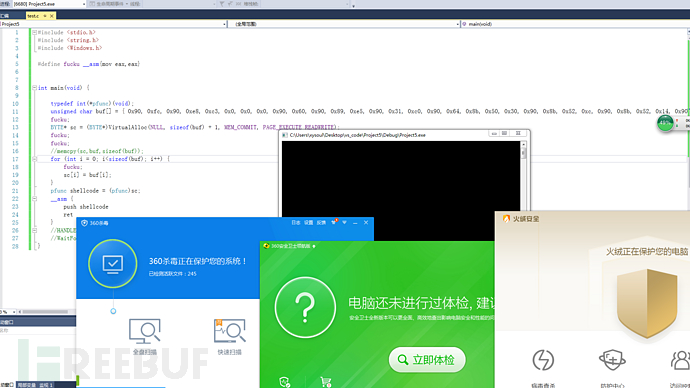Click the golden shield in Huorong window

pyautogui.click(x=647, y=304)
